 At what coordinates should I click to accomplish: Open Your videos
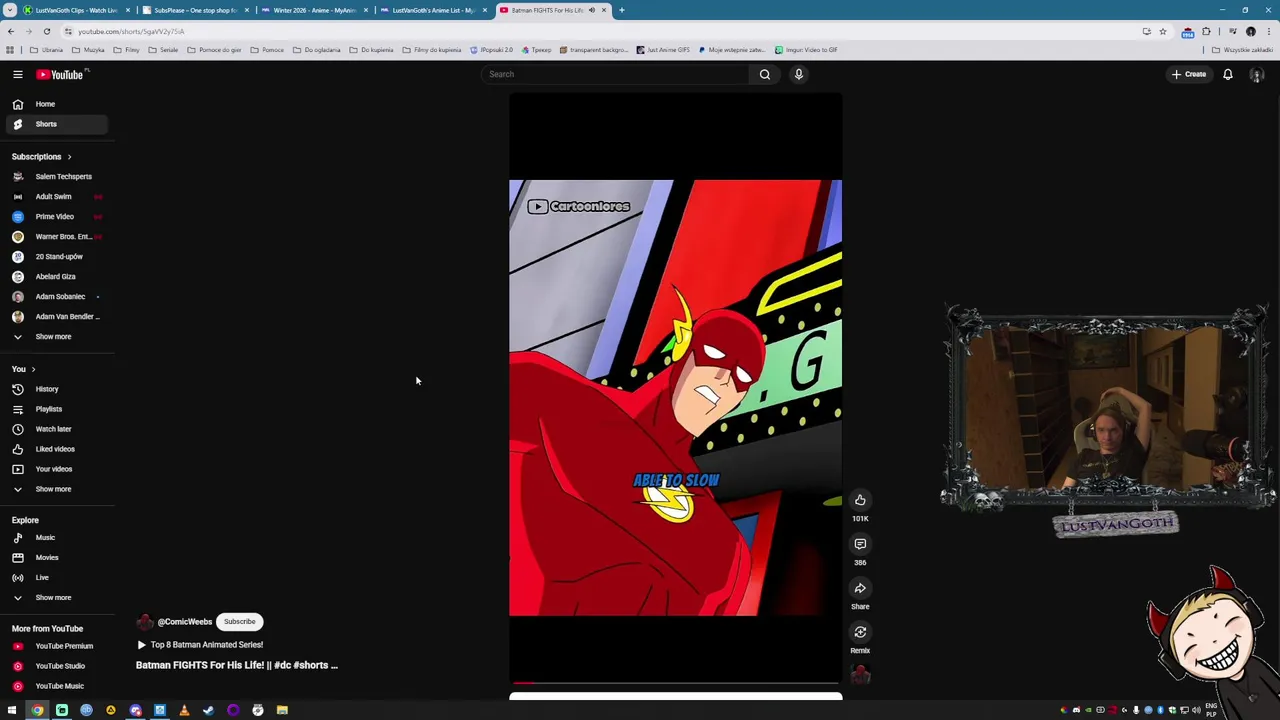56,469
